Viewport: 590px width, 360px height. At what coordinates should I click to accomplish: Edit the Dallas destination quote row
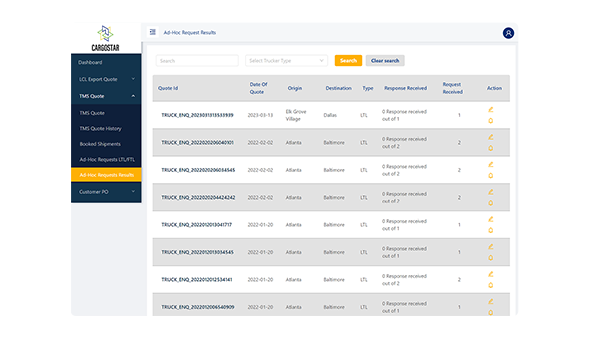click(x=490, y=109)
